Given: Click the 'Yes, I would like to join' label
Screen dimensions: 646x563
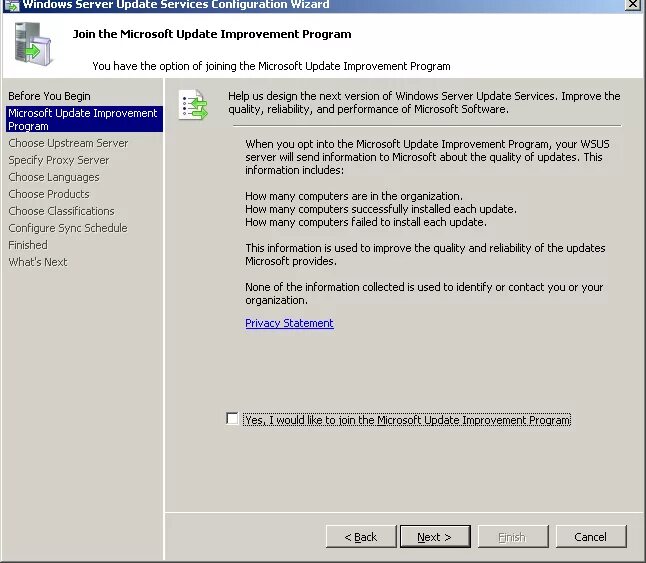Looking at the screenshot, I should pos(407,420).
